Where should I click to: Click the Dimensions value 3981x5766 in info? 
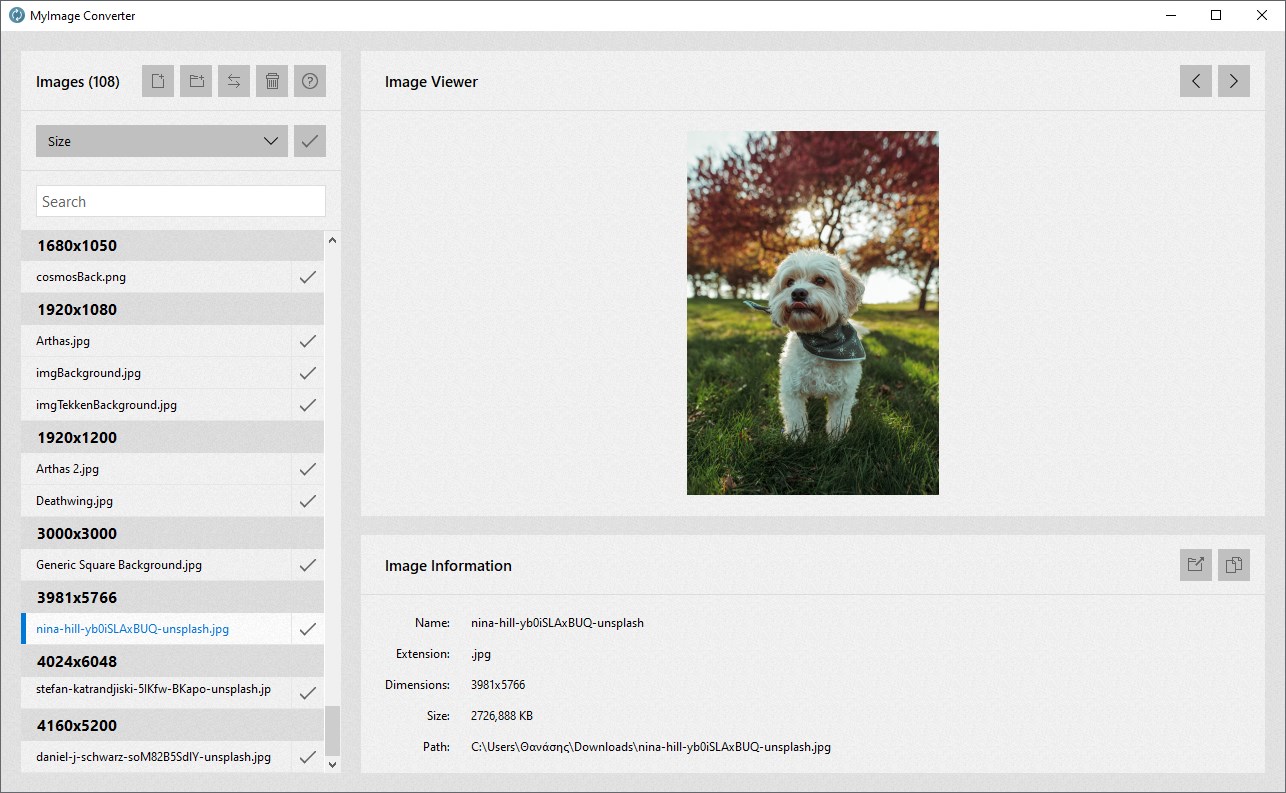click(498, 685)
